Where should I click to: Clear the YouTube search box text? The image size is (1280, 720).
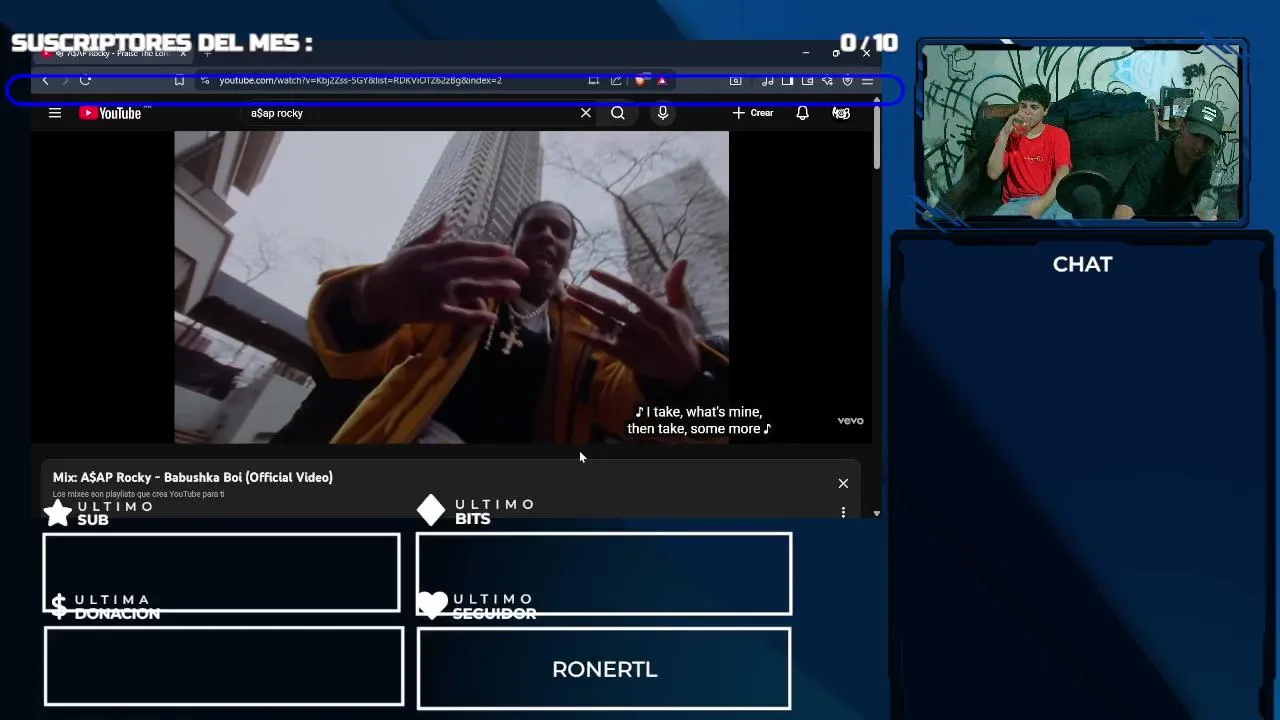(586, 113)
